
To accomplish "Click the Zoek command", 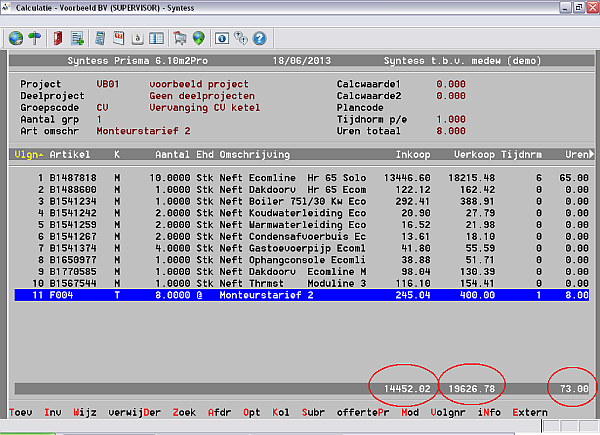I will point(184,412).
